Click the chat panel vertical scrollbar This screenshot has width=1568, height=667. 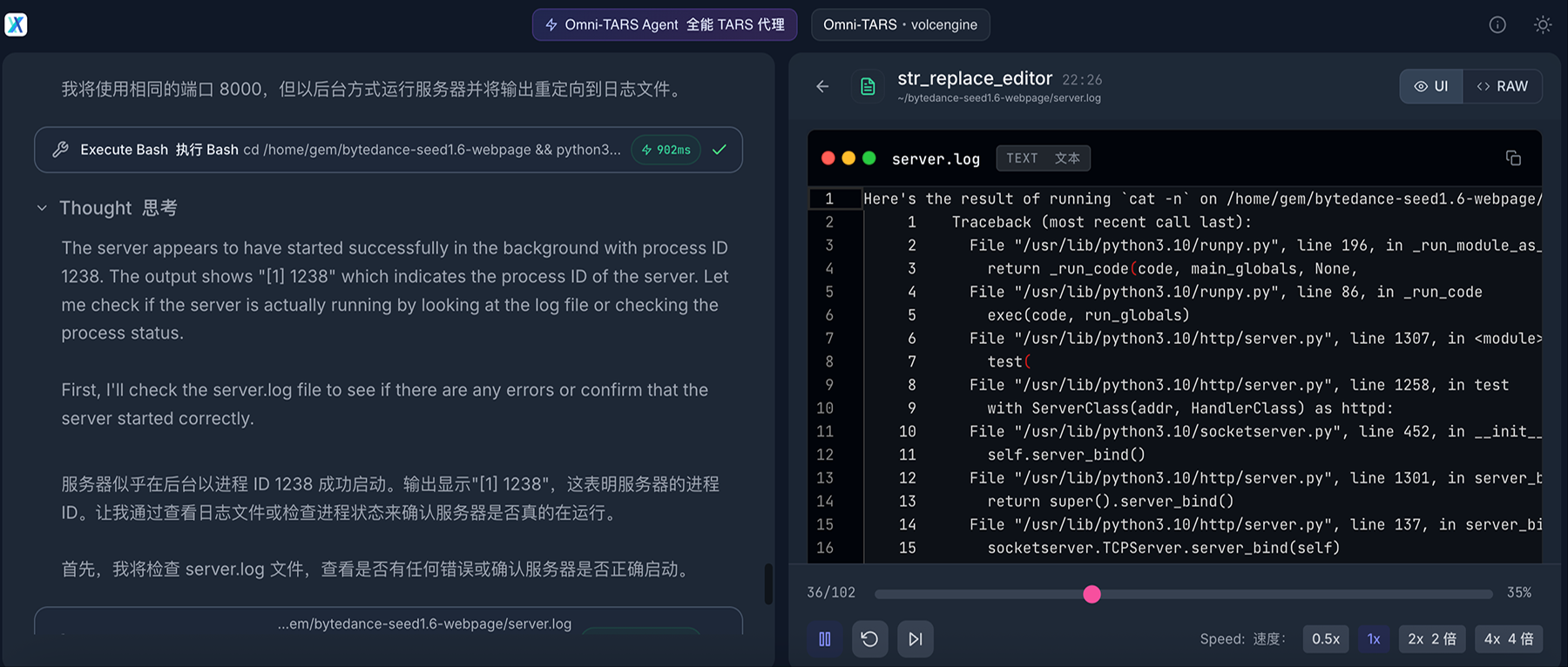coord(768,583)
